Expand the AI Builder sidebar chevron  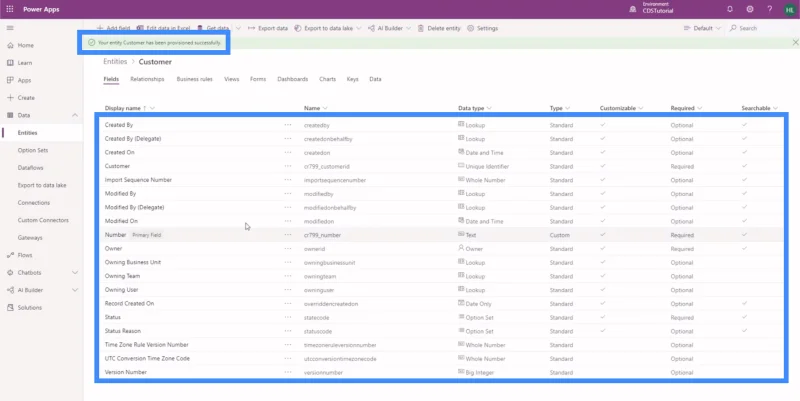74,290
